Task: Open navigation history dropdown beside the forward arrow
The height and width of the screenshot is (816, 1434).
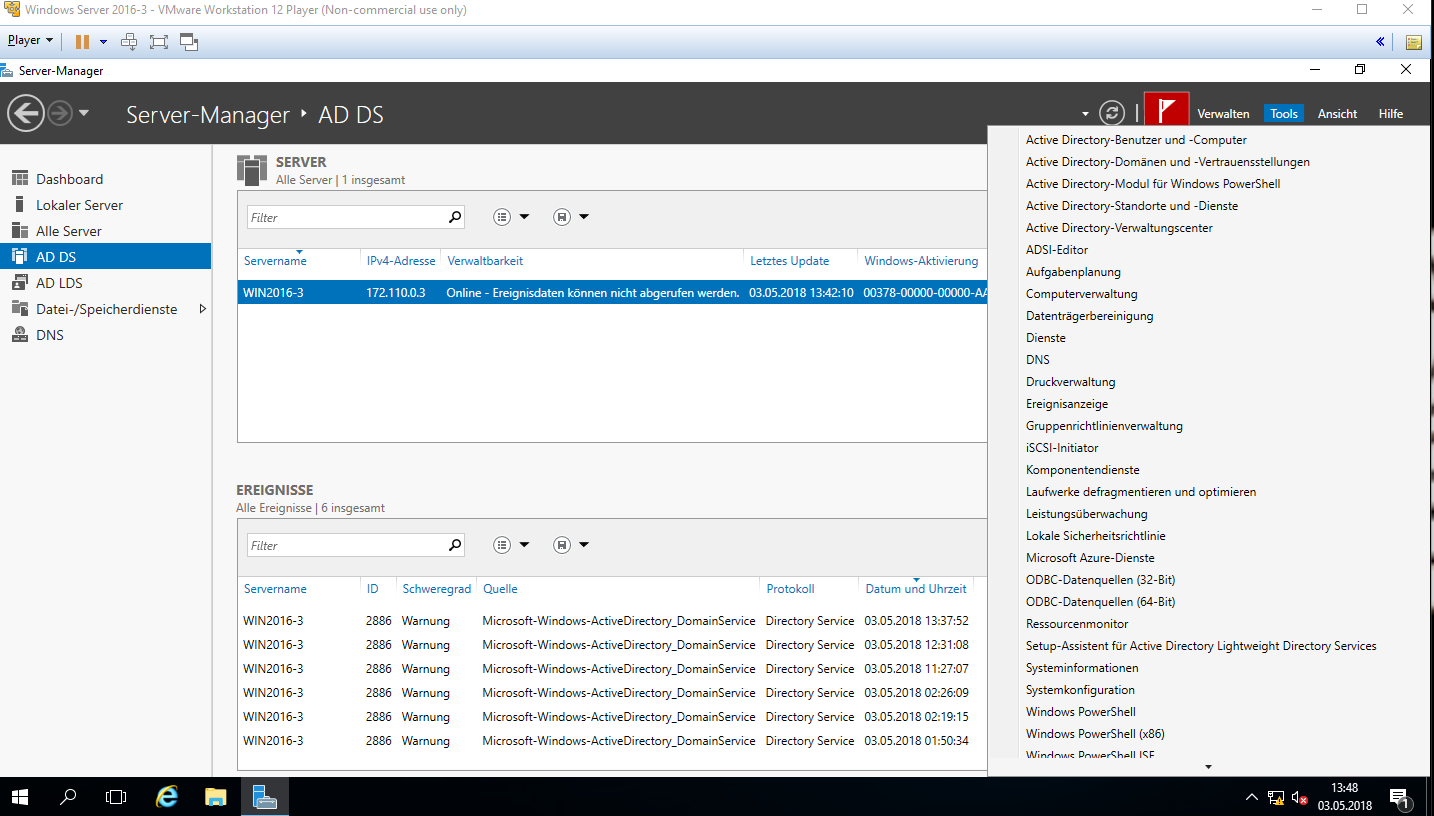Action: coord(84,113)
